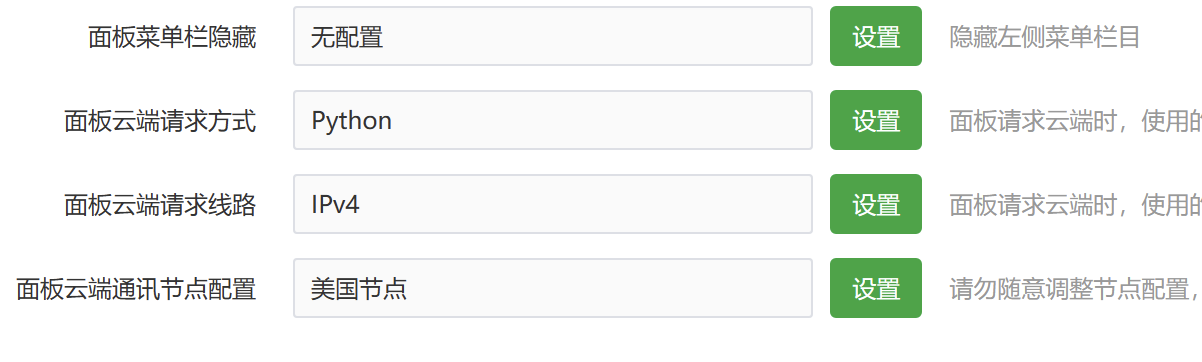Click the 美国节点 text value
This screenshot has width=1202, height=362.
click(x=359, y=289)
